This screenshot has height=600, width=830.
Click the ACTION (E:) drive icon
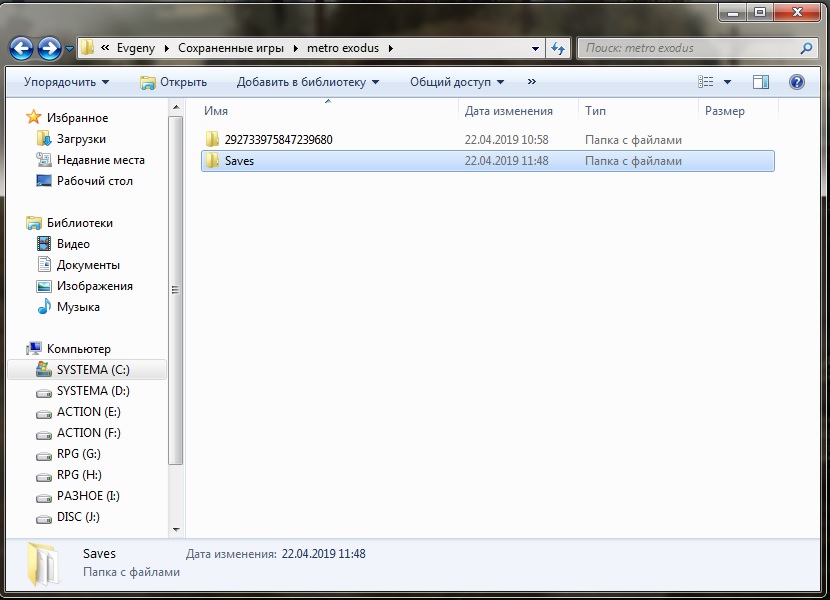coord(44,414)
